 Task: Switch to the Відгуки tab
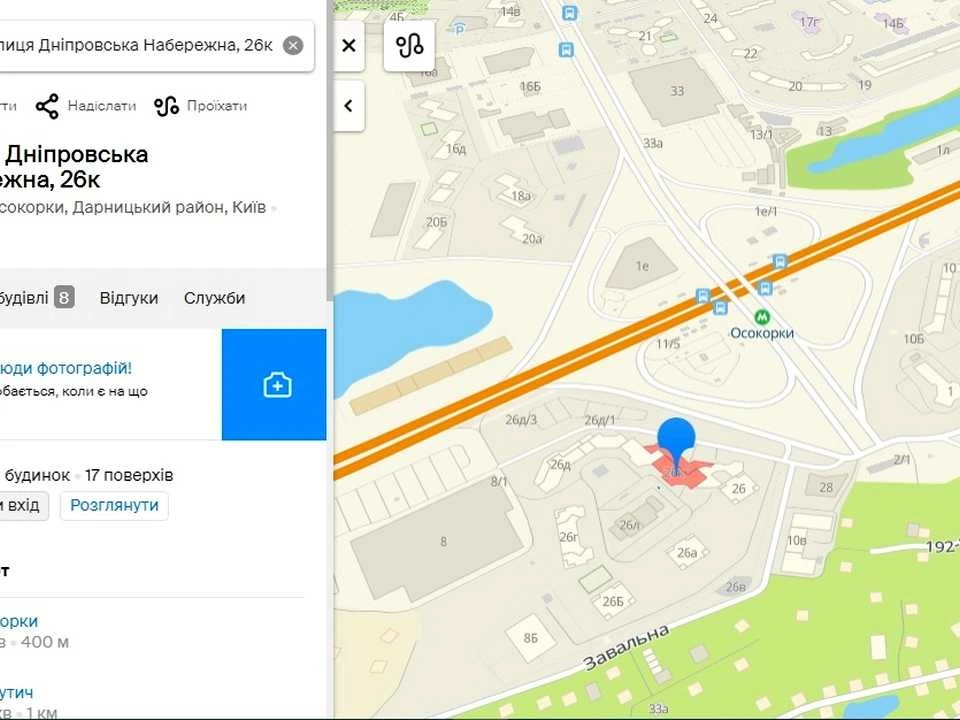(x=129, y=298)
